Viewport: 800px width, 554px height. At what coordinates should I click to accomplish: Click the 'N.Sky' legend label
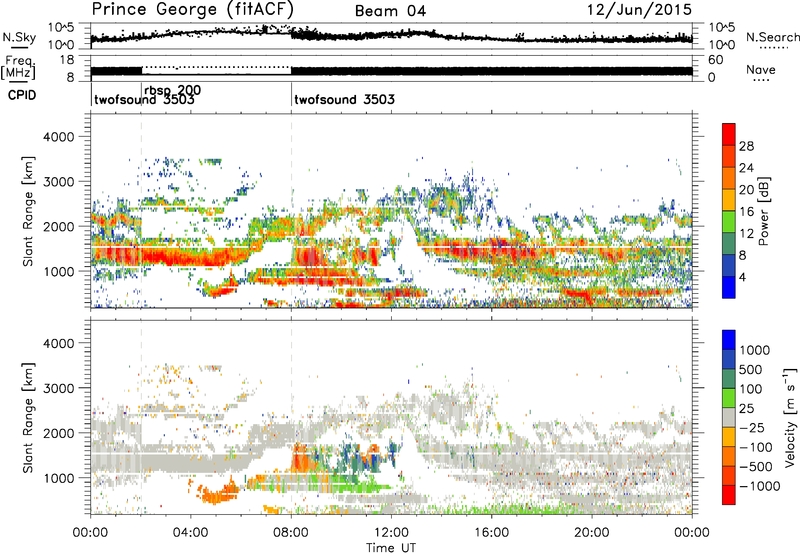19,37
